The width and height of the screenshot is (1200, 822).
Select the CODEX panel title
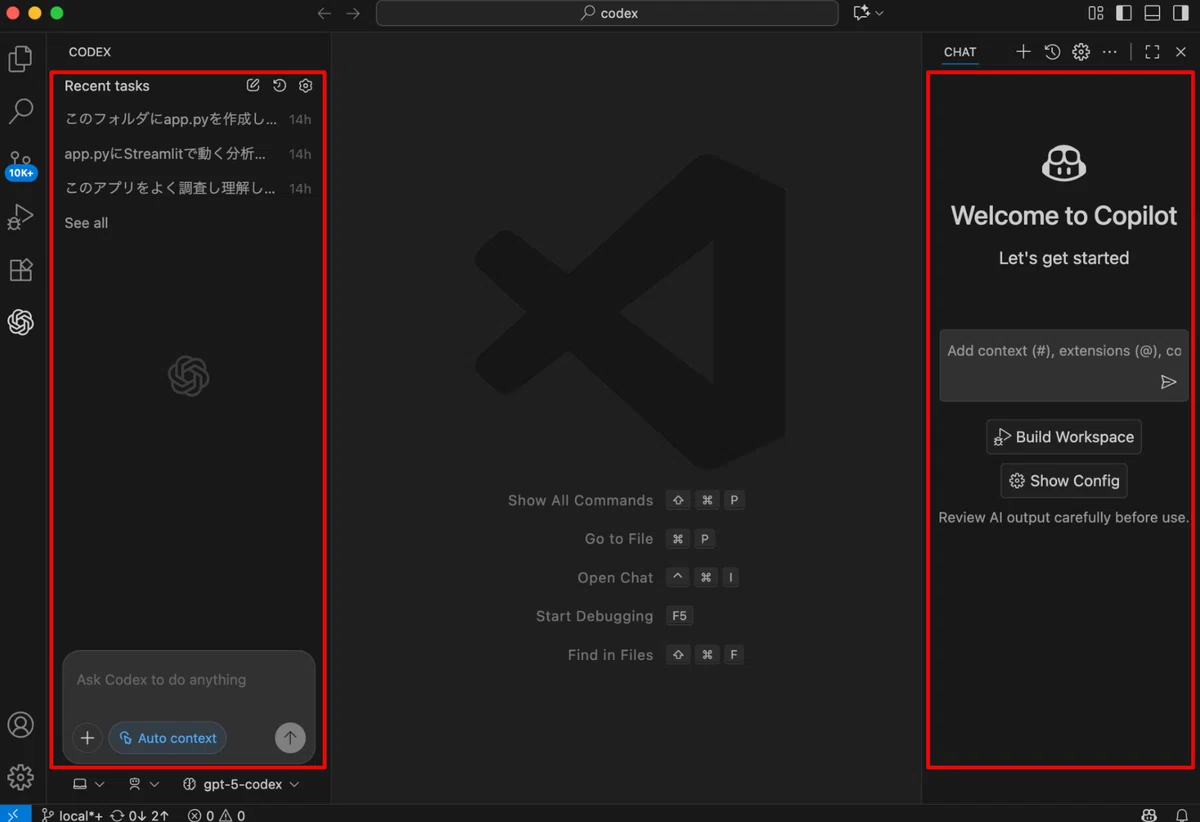[x=90, y=52]
